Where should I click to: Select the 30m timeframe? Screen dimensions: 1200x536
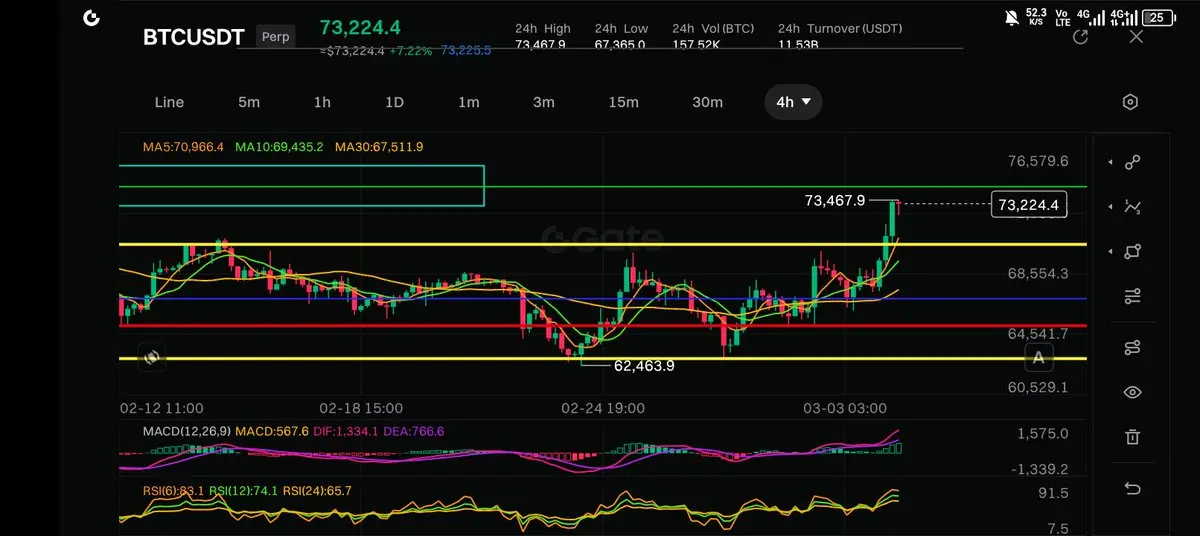click(x=707, y=102)
